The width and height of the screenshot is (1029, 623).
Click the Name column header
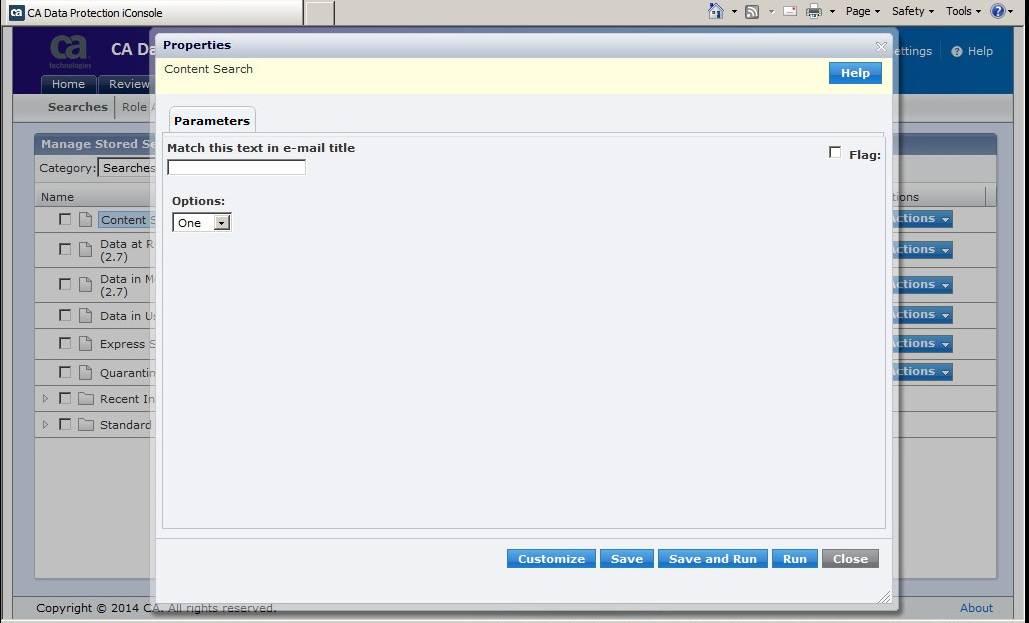tap(57, 197)
